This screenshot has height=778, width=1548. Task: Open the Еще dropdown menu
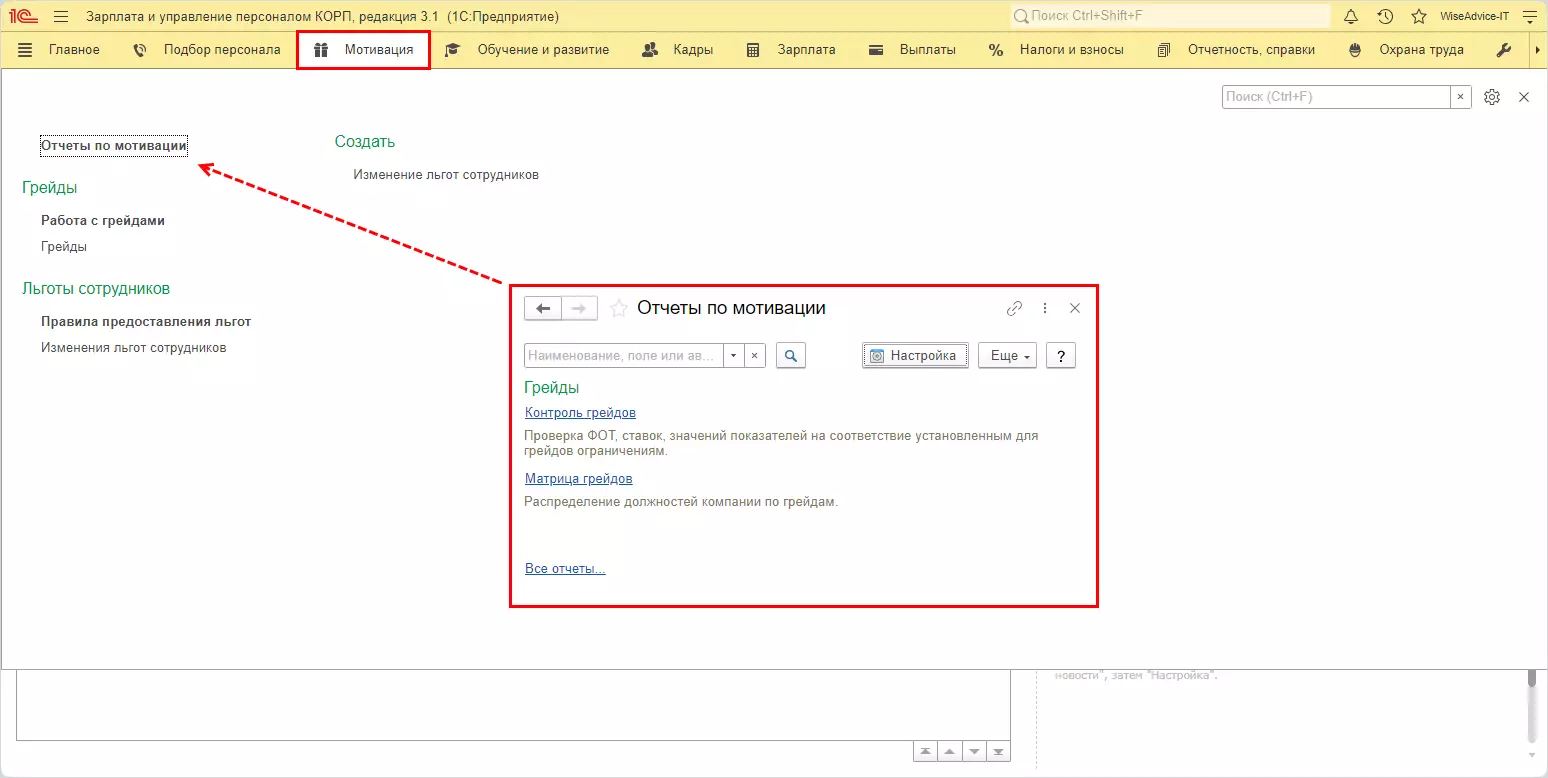1007,355
